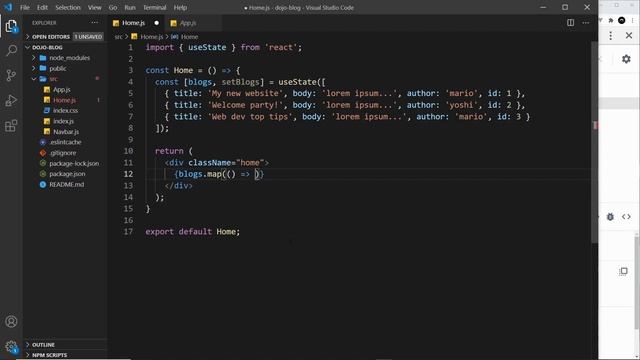Image resolution: width=640 pixels, height=360 pixels.
Task: Open the Search view in activity bar
Action: click(11, 51)
